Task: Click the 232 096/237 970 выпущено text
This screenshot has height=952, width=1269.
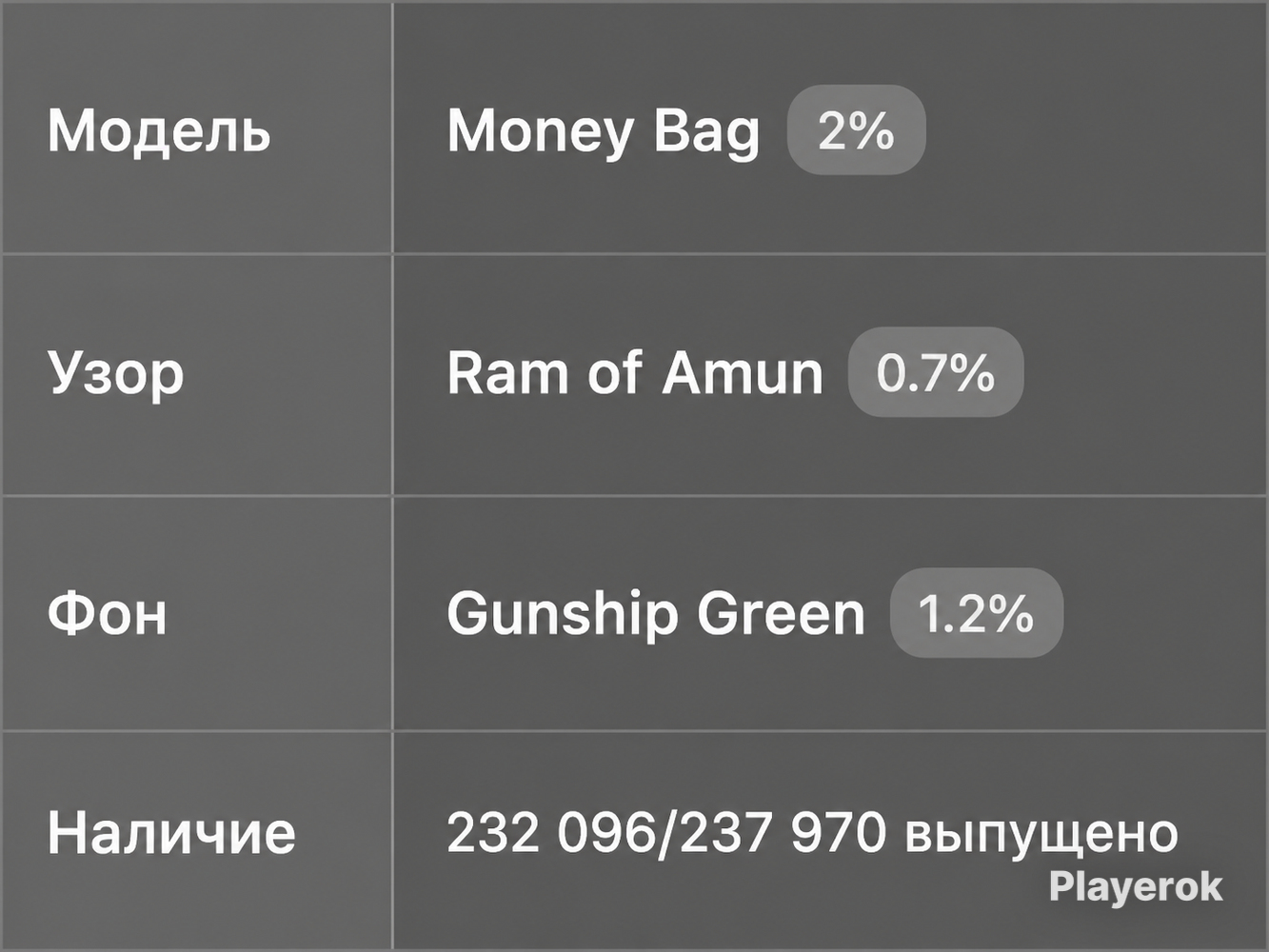Action: coord(812,833)
